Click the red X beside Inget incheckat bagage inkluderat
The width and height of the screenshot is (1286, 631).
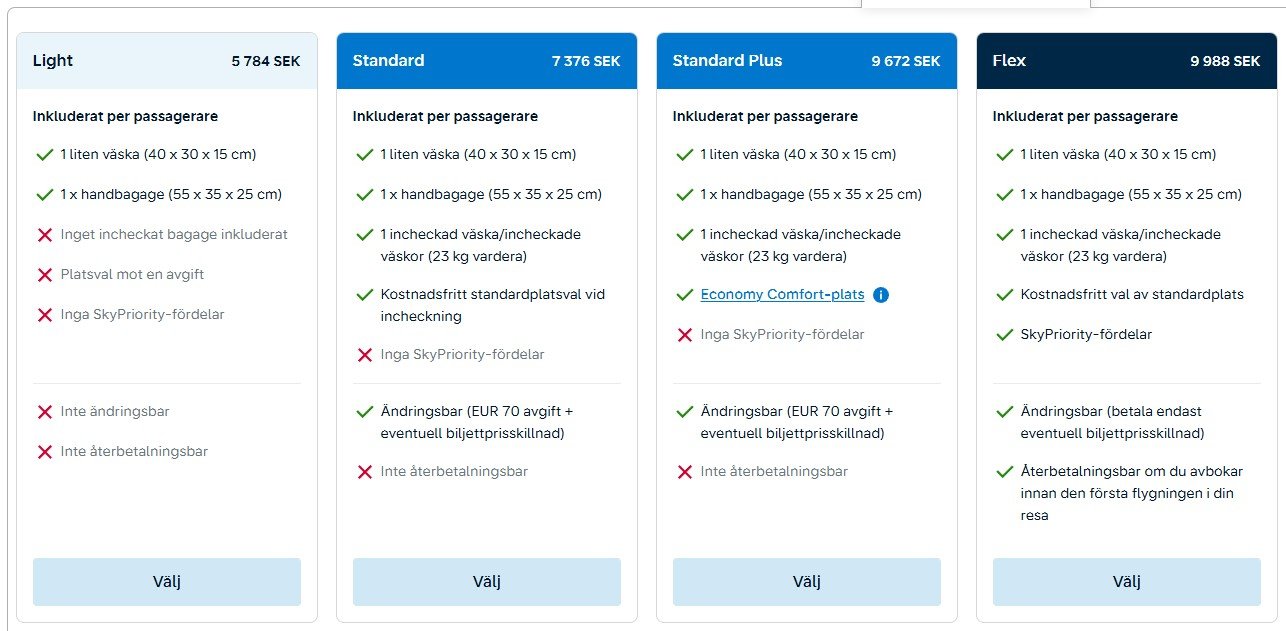tap(44, 234)
